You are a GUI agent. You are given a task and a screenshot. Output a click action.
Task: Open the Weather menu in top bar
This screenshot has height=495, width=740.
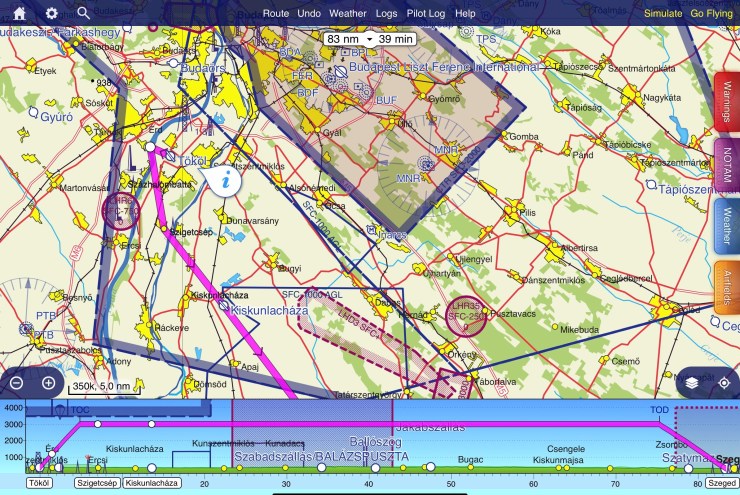(348, 14)
